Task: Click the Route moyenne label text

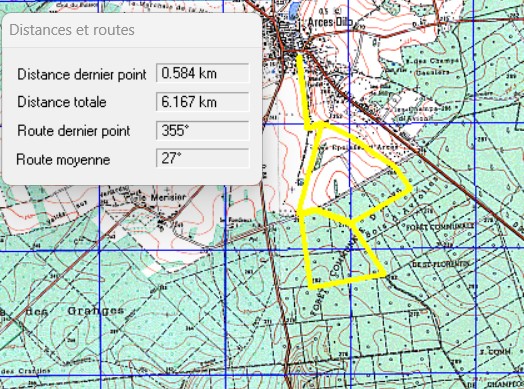Action: pos(63,159)
